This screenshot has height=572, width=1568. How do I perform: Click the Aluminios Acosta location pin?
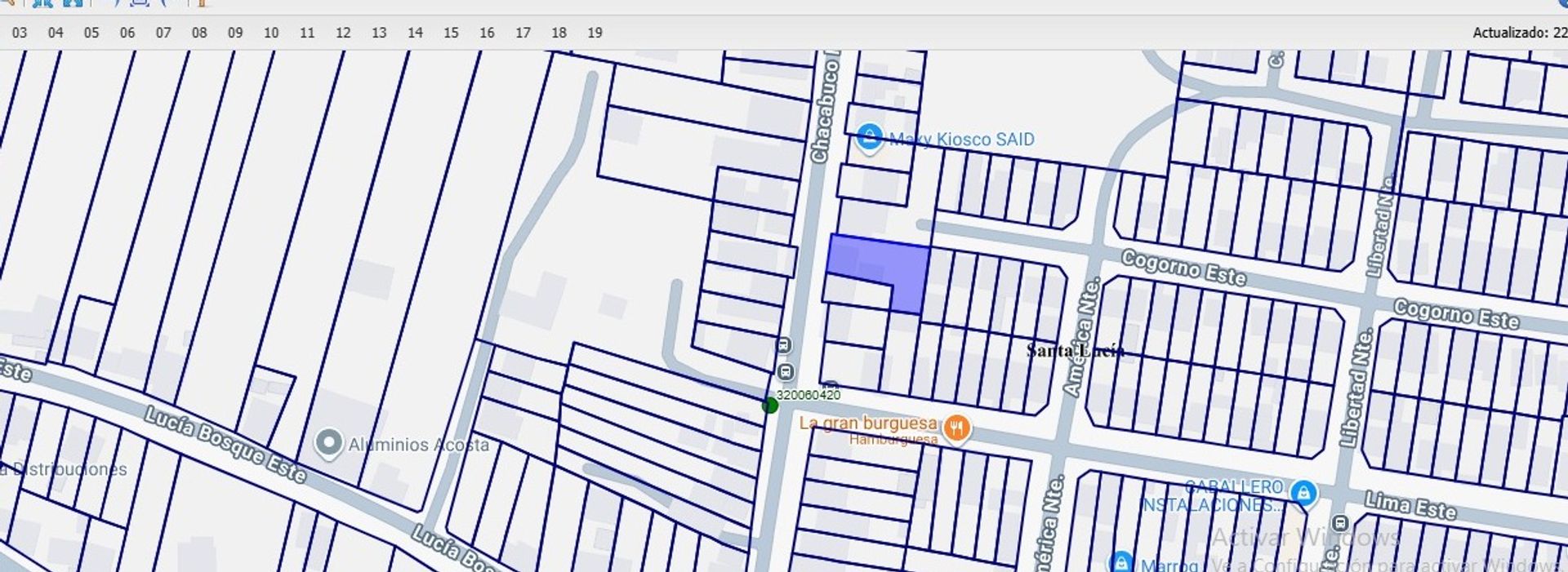click(328, 443)
